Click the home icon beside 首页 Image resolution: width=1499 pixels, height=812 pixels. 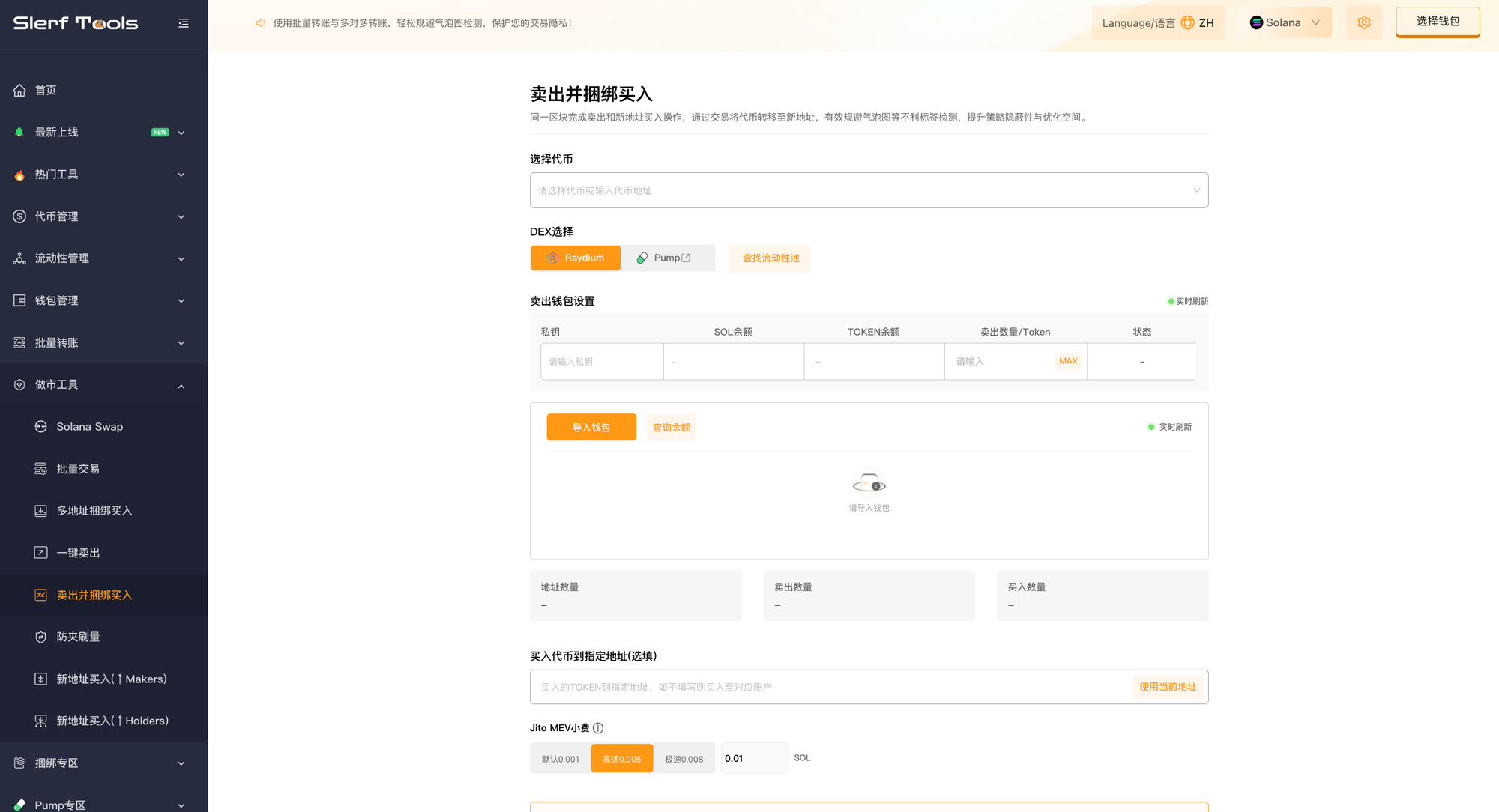coord(19,90)
